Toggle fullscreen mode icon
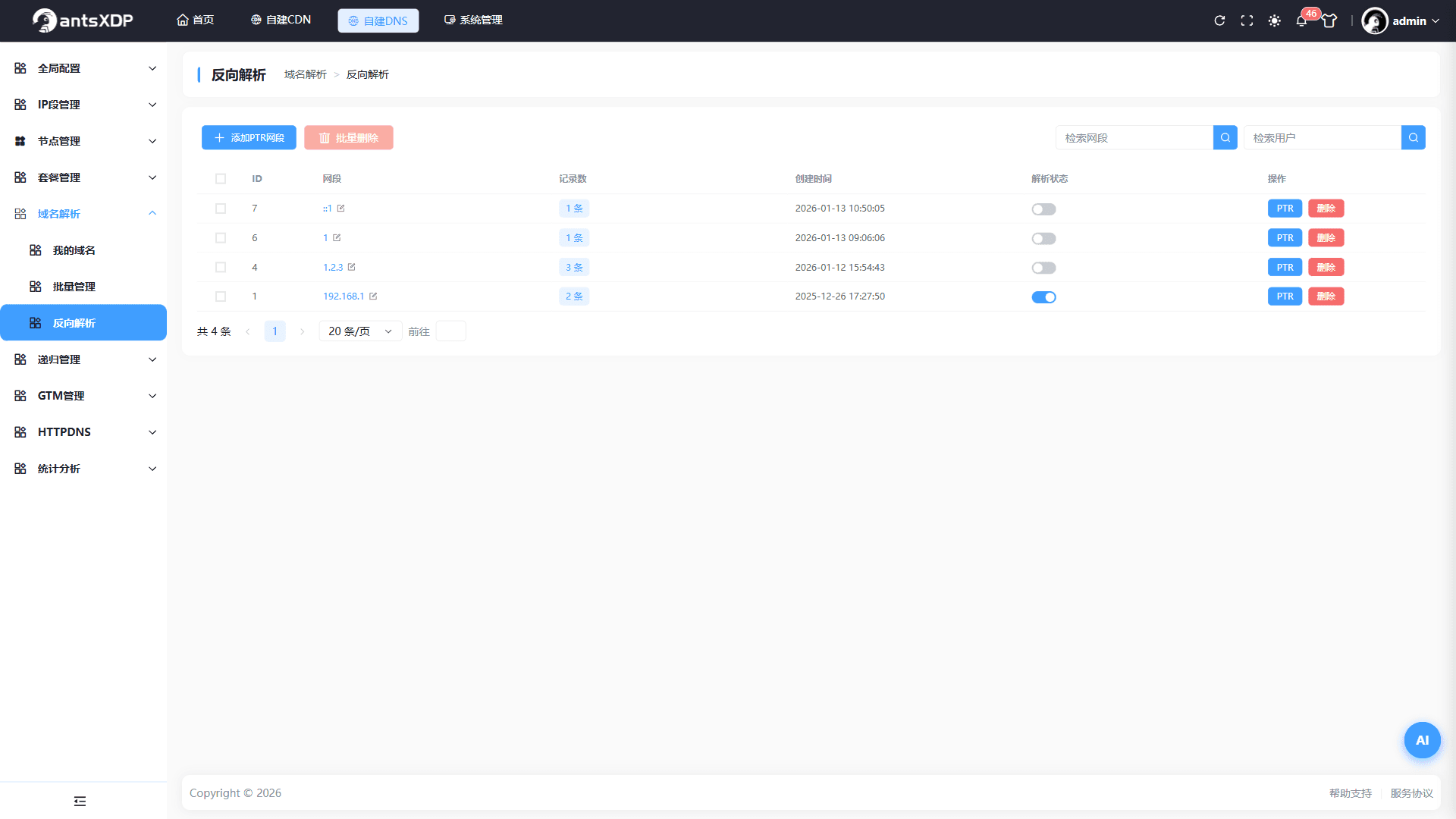1456x819 pixels. tap(1247, 20)
